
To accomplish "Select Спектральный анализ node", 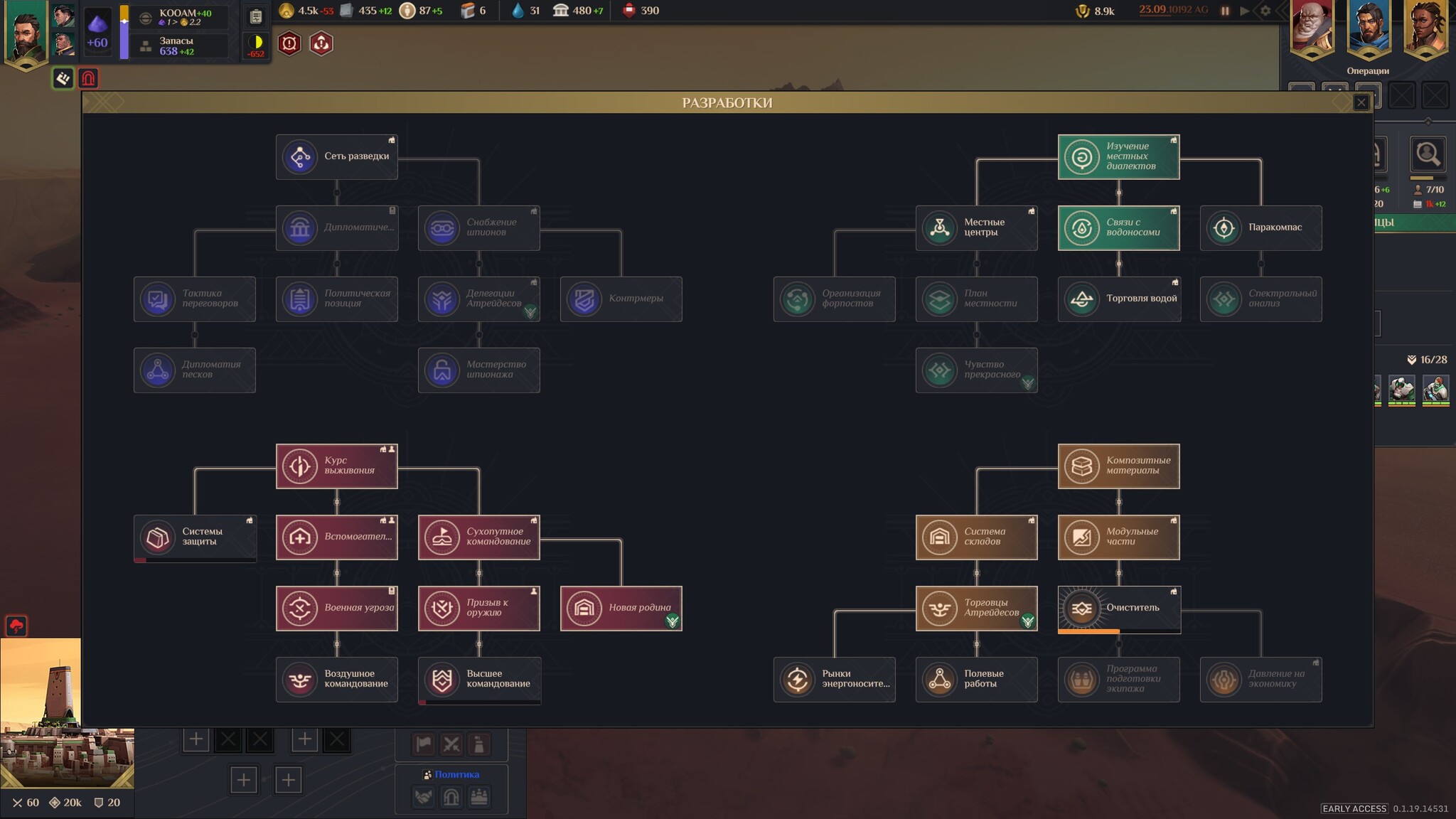I will pyautogui.click(x=1260, y=299).
